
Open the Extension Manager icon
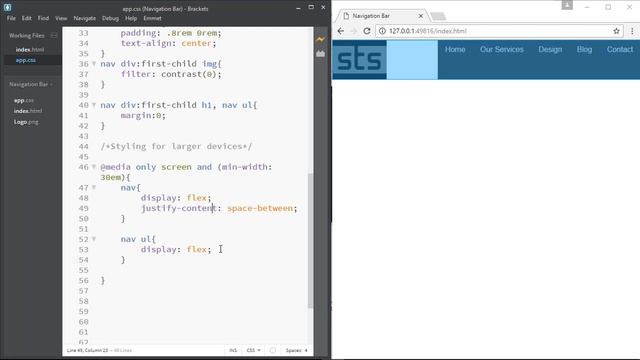point(320,54)
